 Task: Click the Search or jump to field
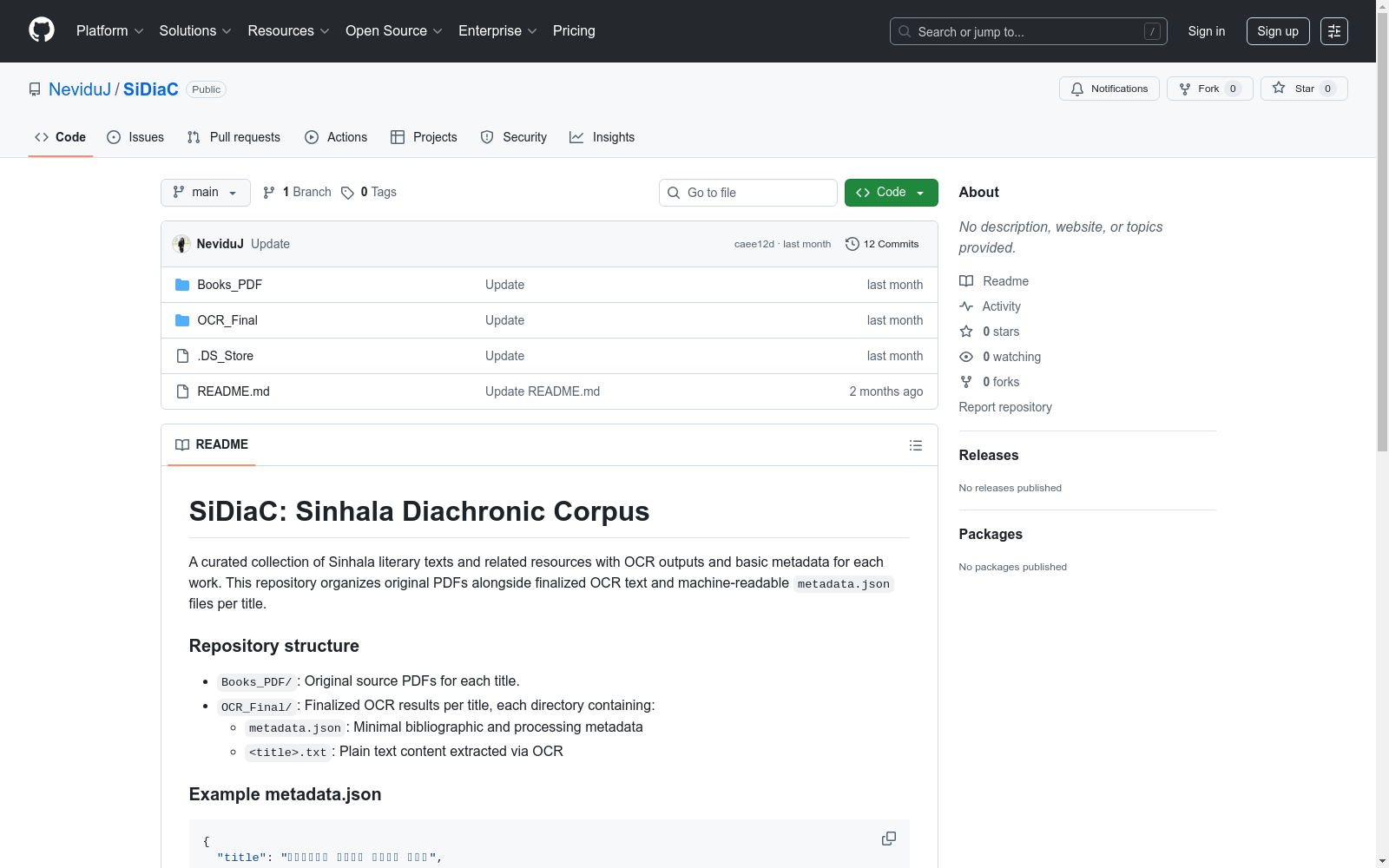pyautogui.click(x=1028, y=31)
